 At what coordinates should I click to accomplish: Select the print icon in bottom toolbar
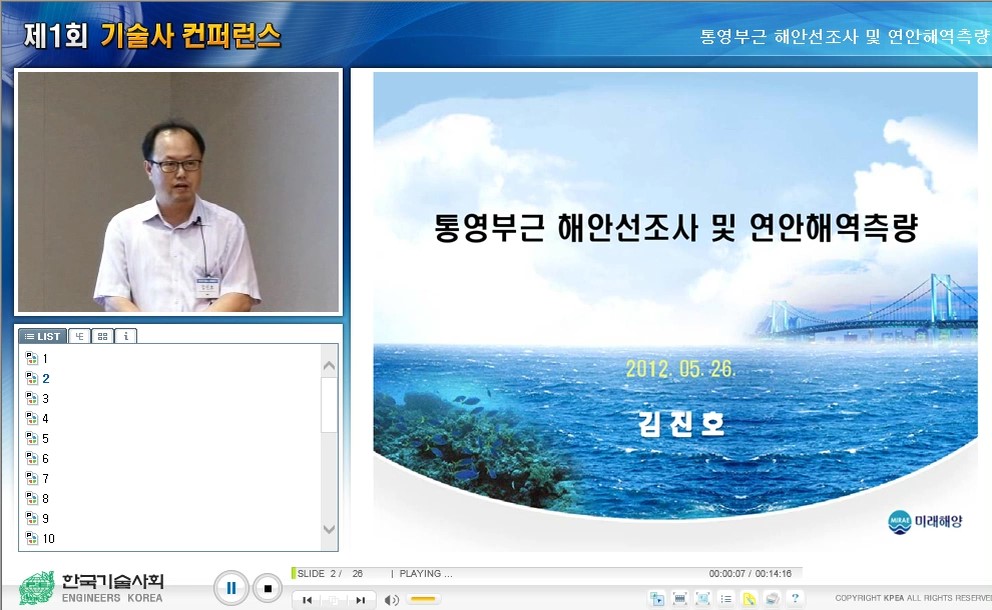tap(771, 598)
